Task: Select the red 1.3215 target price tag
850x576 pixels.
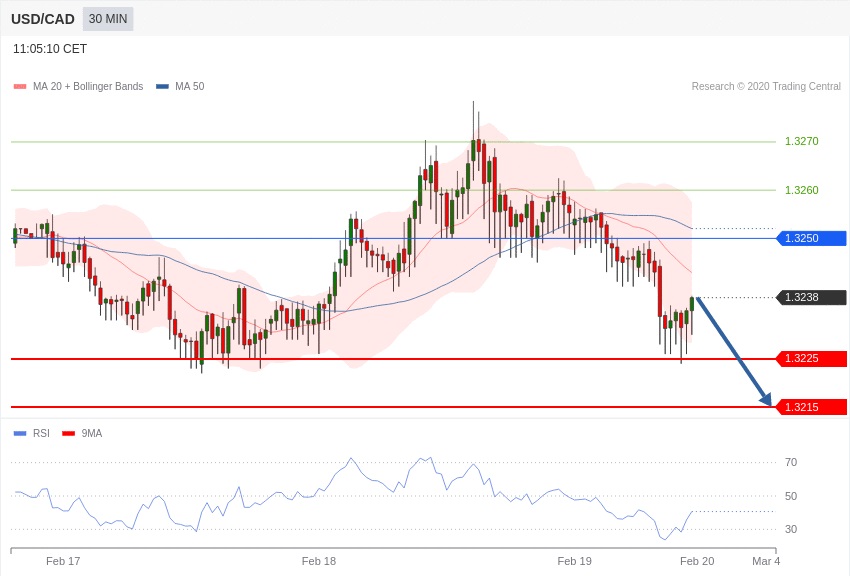Action: pyautogui.click(x=811, y=407)
